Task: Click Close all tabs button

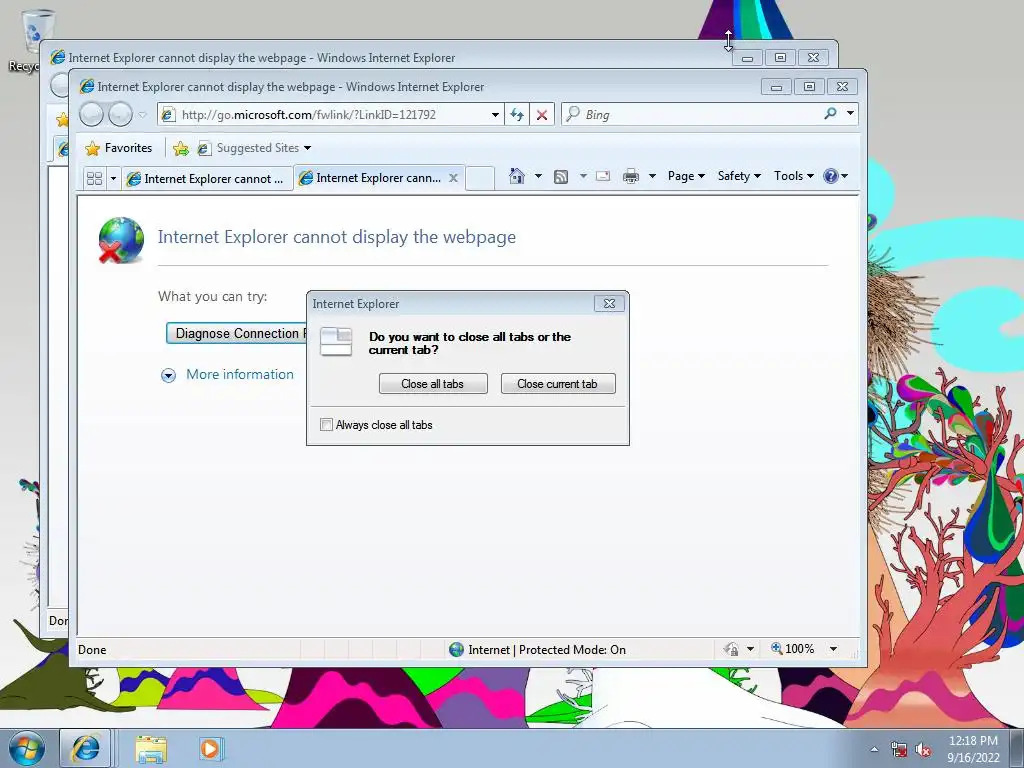Action: point(433,384)
